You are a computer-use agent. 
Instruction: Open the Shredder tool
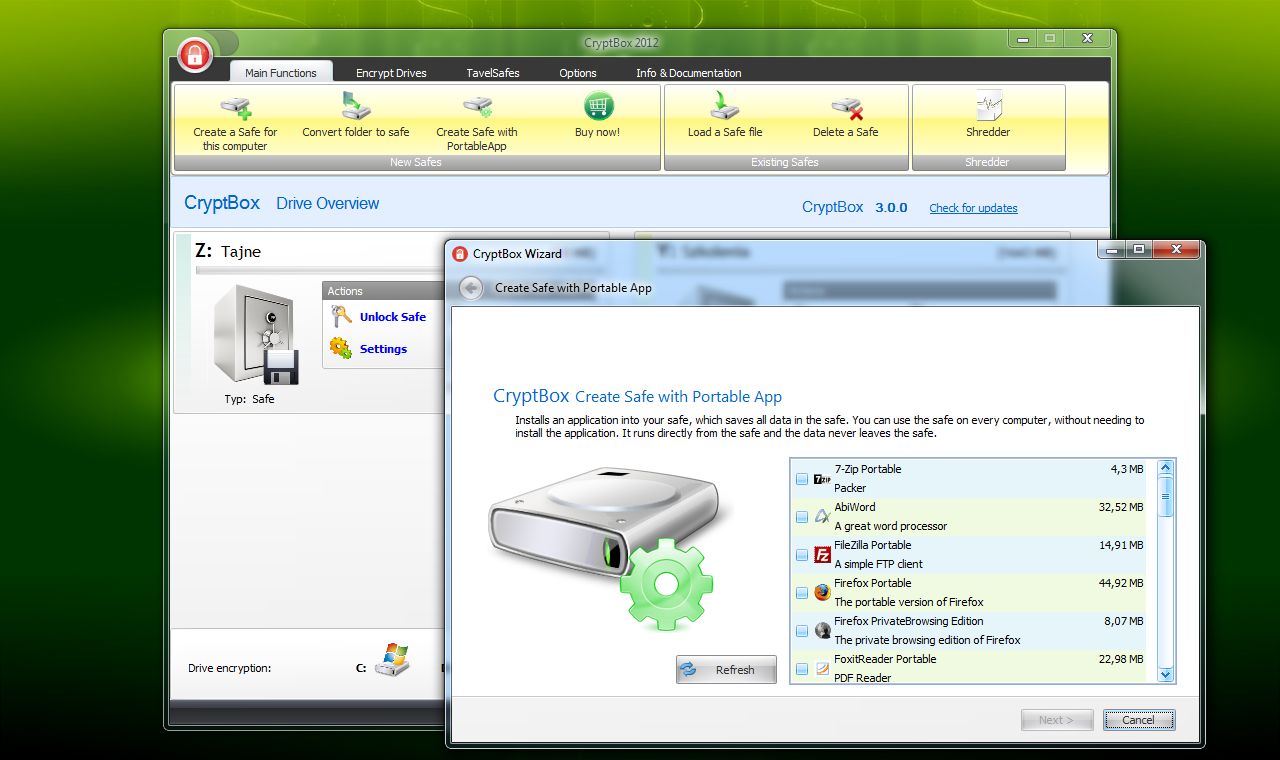tap(988, 116)
